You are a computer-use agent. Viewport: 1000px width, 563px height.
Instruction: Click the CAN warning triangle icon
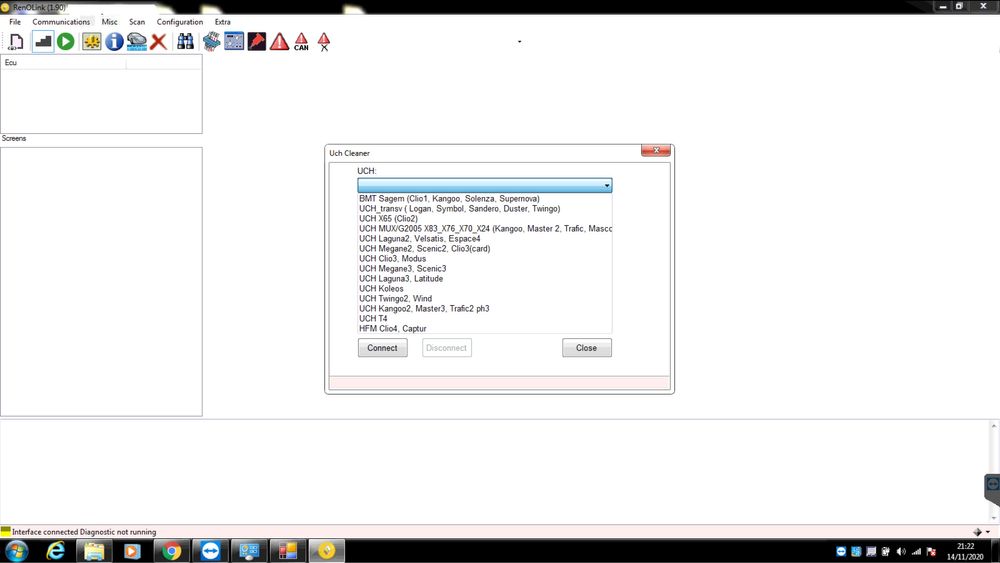(x=302, y=42)
